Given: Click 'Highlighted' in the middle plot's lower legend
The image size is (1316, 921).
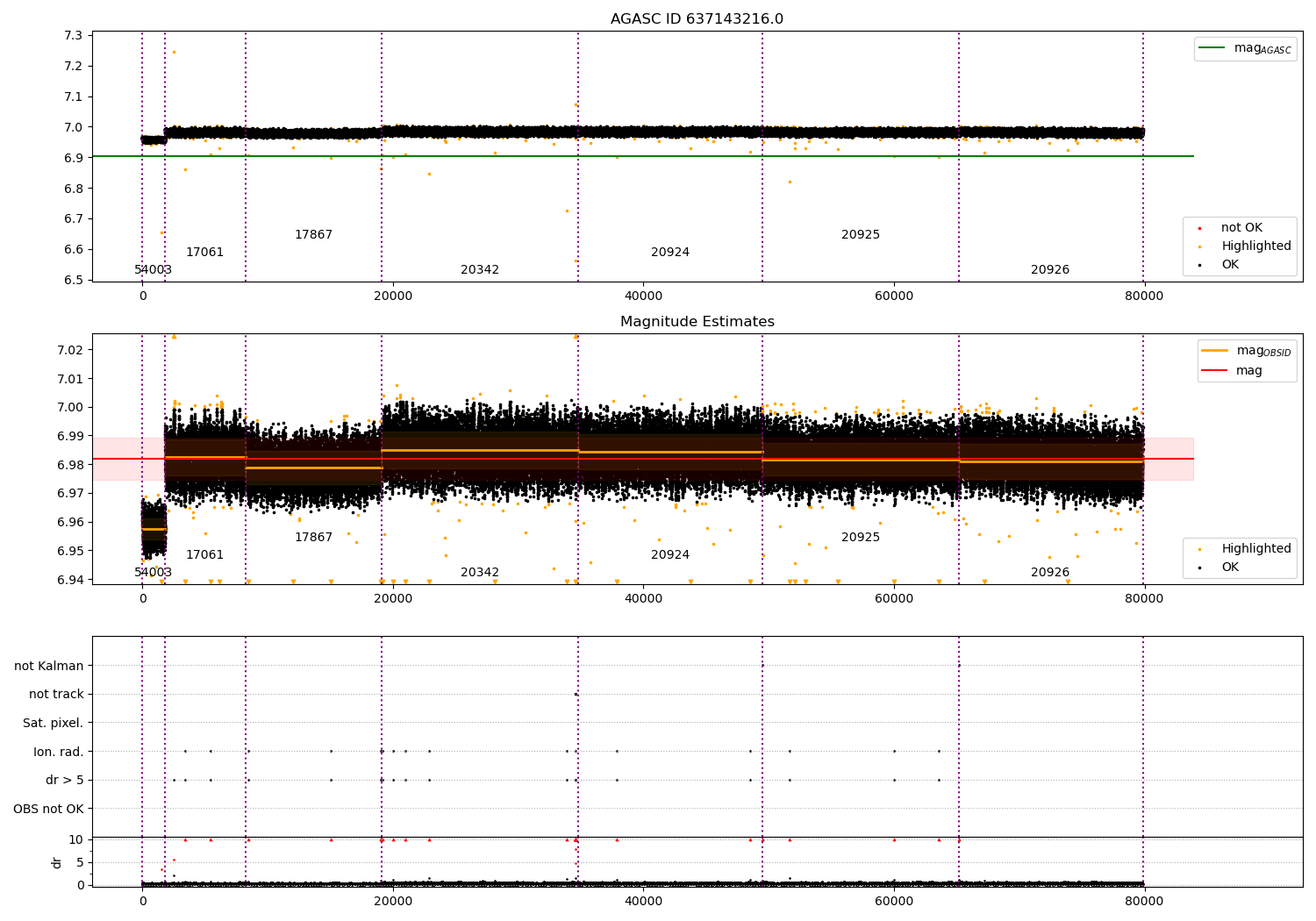Looking at the screenshot, I should click(x=1245, y=549).
